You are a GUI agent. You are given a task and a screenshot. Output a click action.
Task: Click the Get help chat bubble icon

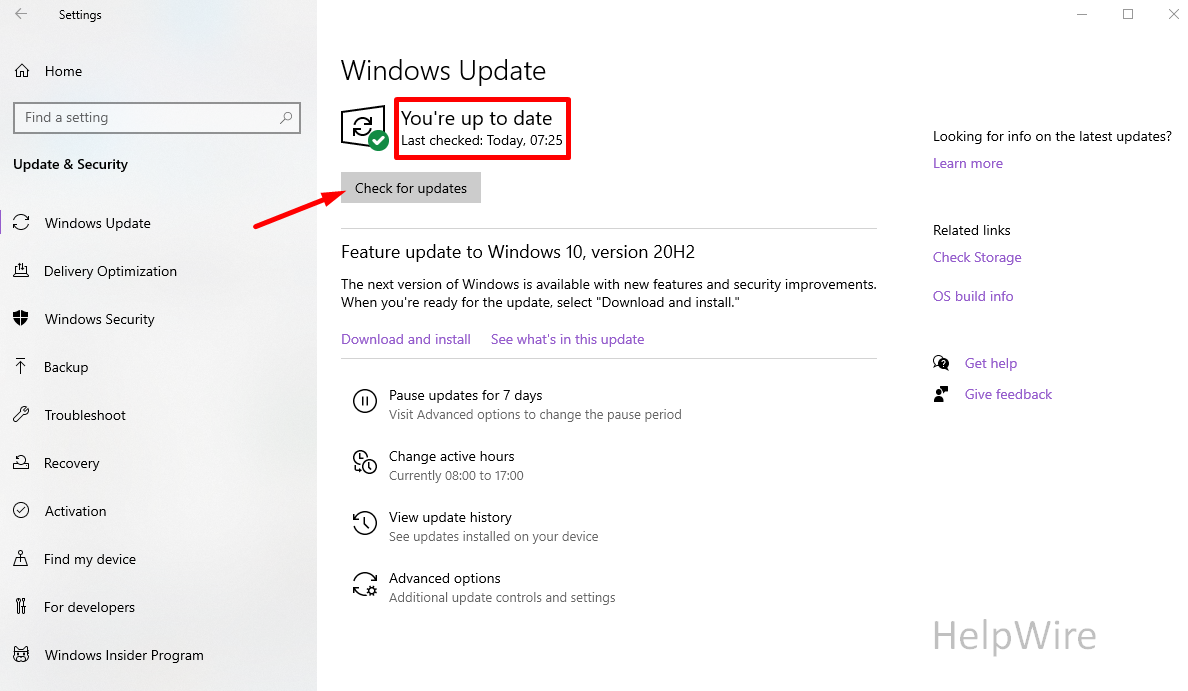941,363
